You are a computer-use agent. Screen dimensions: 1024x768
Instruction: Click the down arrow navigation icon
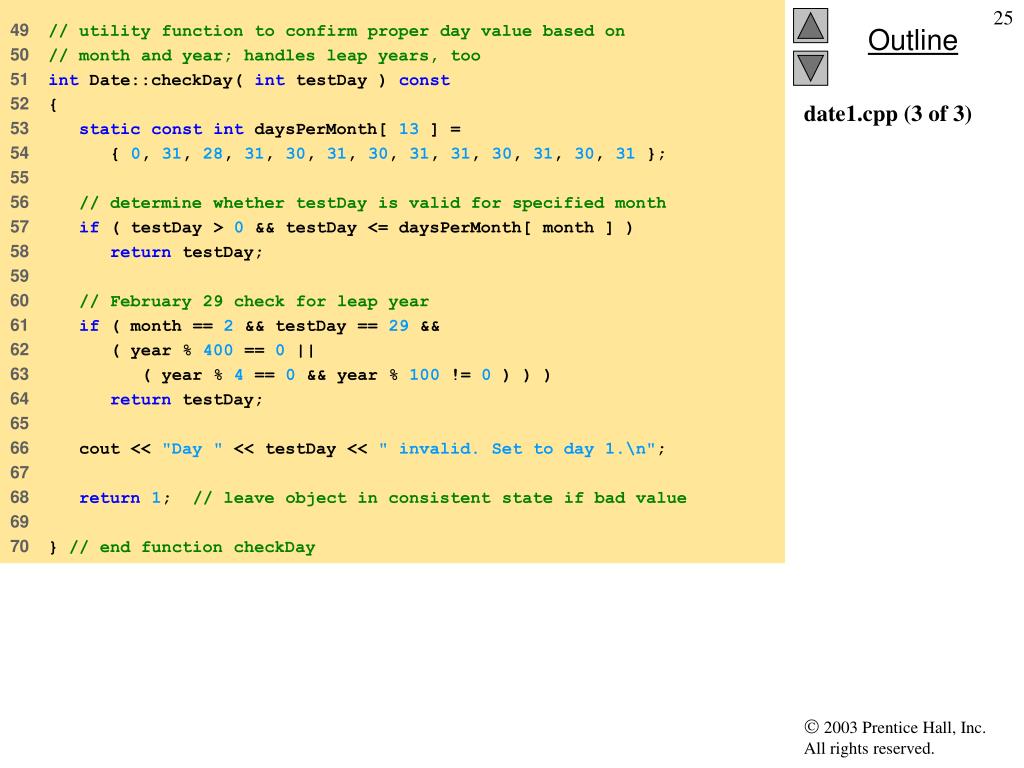pos(812,68)
